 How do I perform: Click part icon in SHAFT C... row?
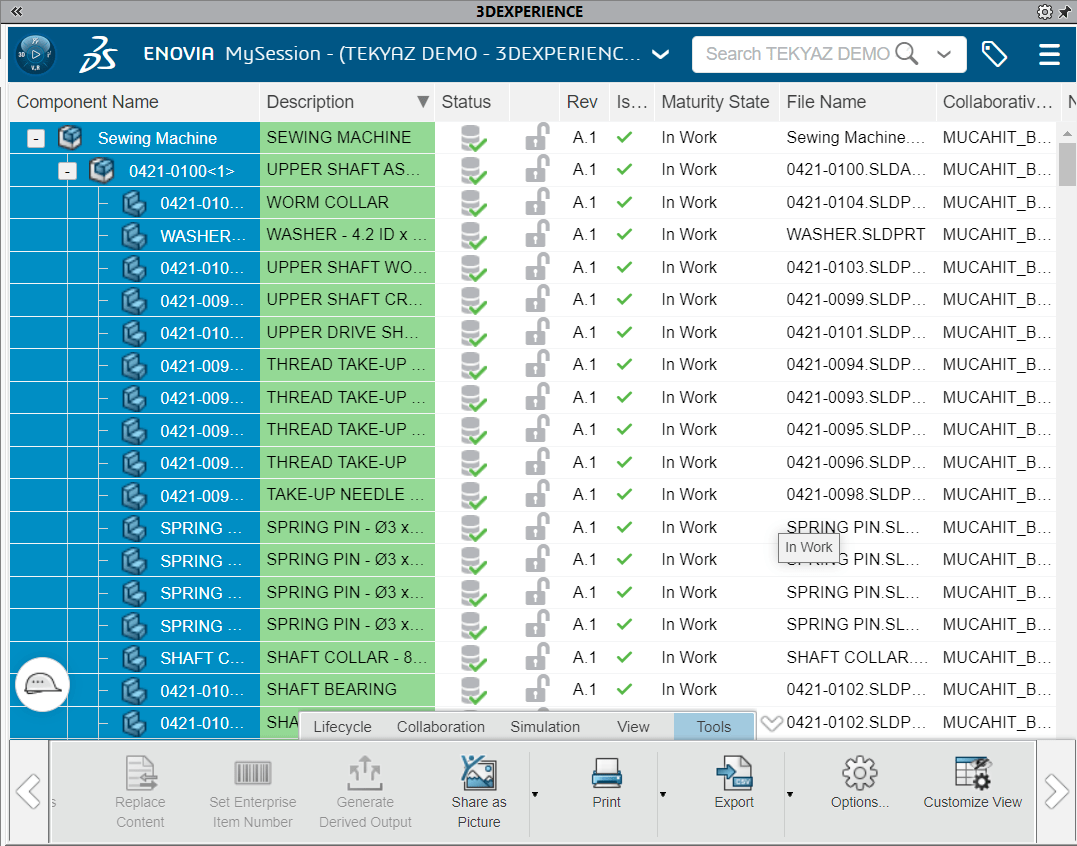[134, 658]
